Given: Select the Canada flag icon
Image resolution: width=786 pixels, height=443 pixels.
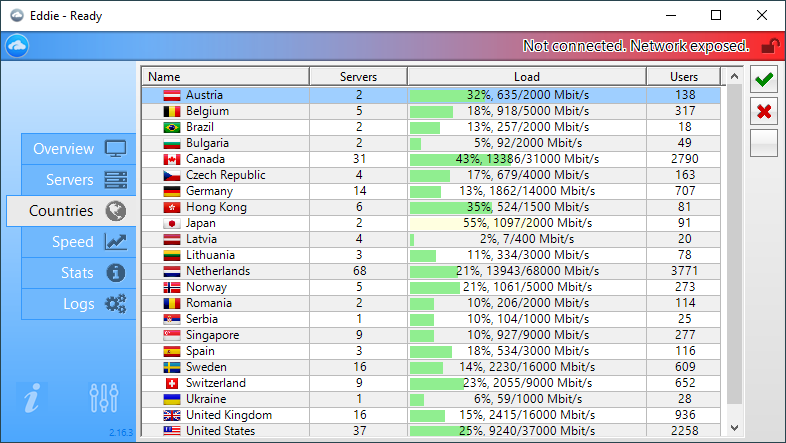Looking at the screenshot, I should tap(171, 159).
